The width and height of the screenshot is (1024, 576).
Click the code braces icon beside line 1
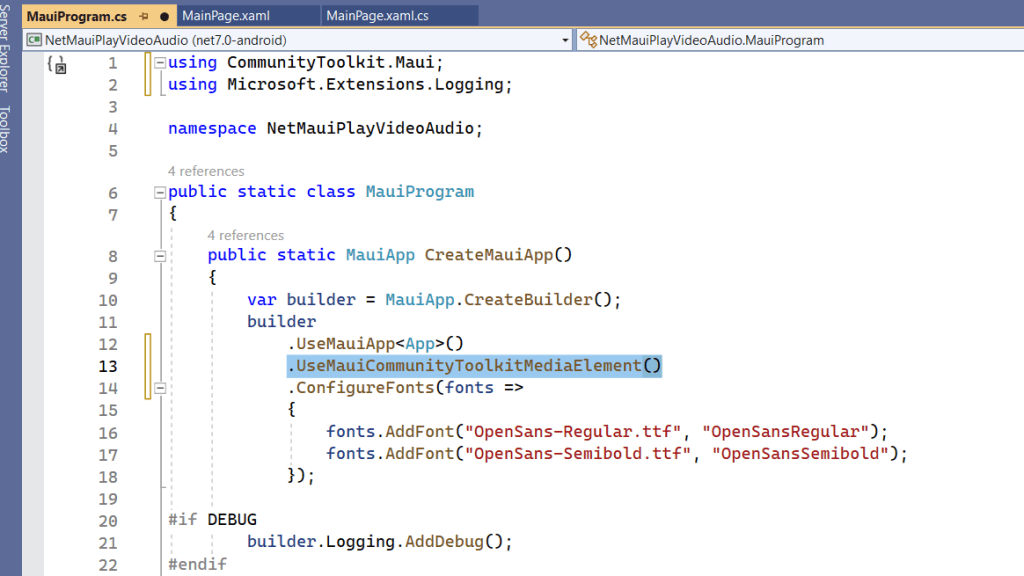56,65
